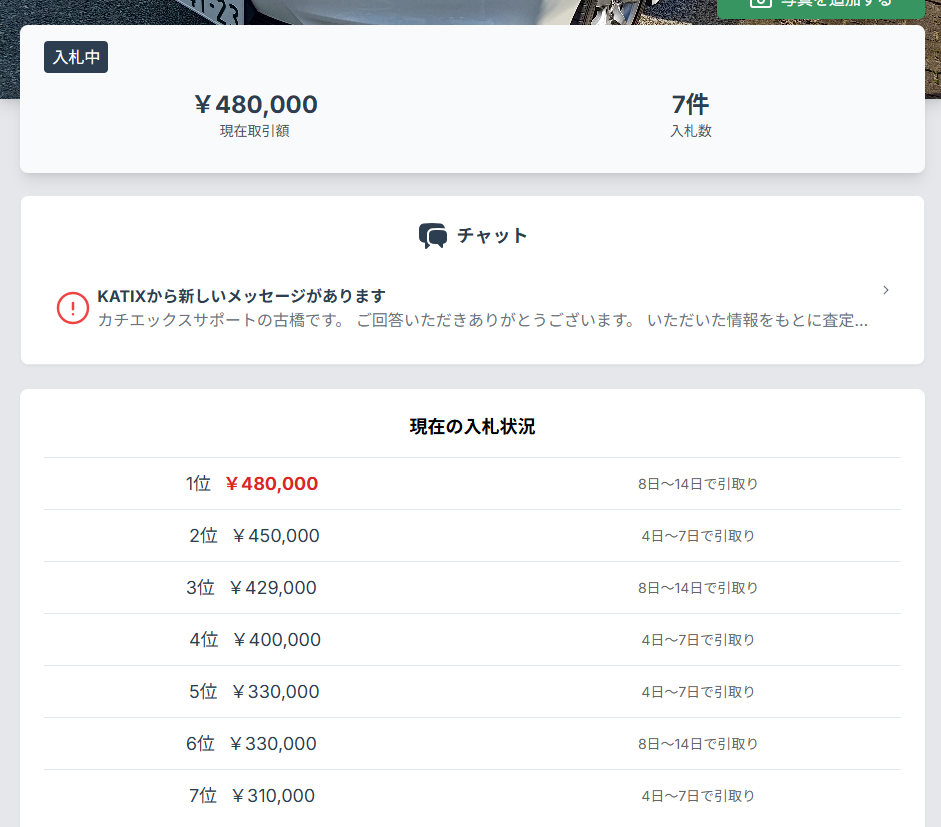Click the camera icon on the add photo button

tap(761, 4)
